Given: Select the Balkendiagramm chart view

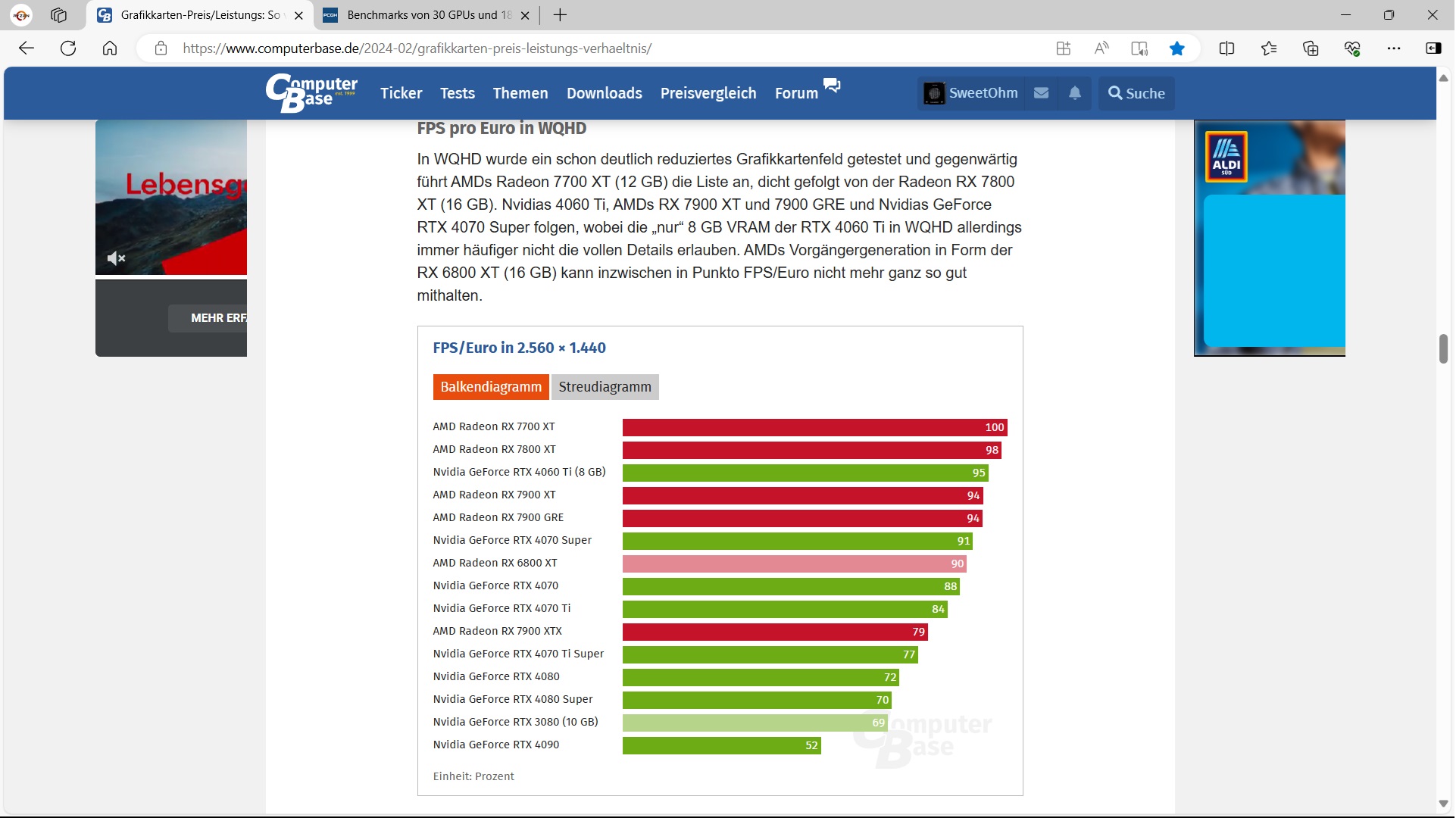Looking at the screenshot, I should click(x=491, y=387).
